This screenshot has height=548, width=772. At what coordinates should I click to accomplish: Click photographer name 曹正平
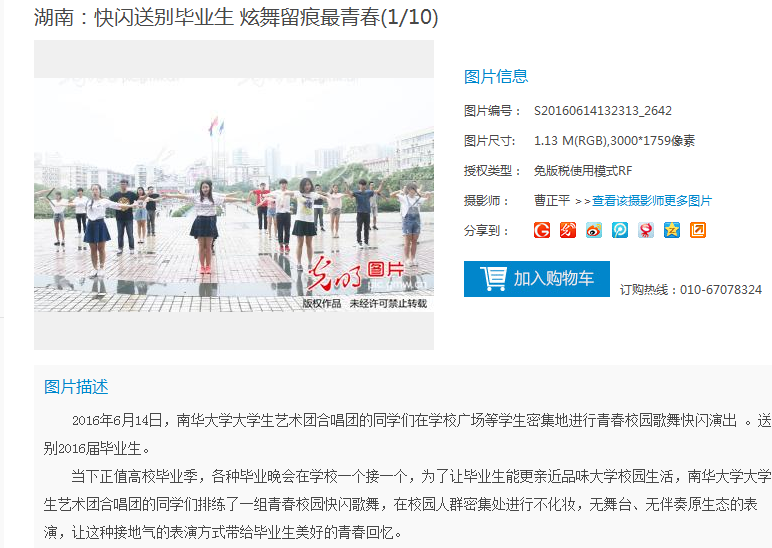click(551, 200)
